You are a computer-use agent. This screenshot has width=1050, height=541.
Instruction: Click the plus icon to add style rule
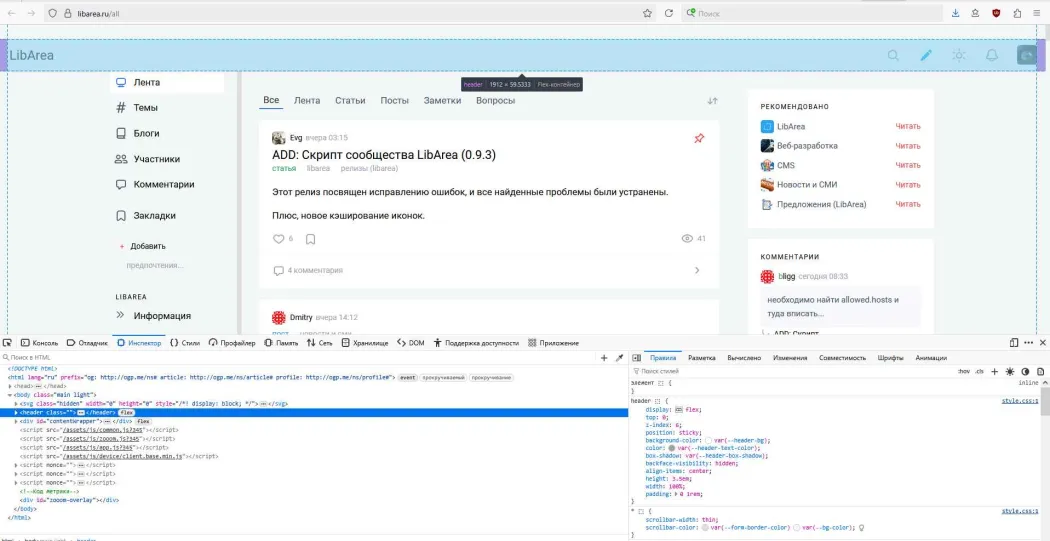[x=995, y=371]
